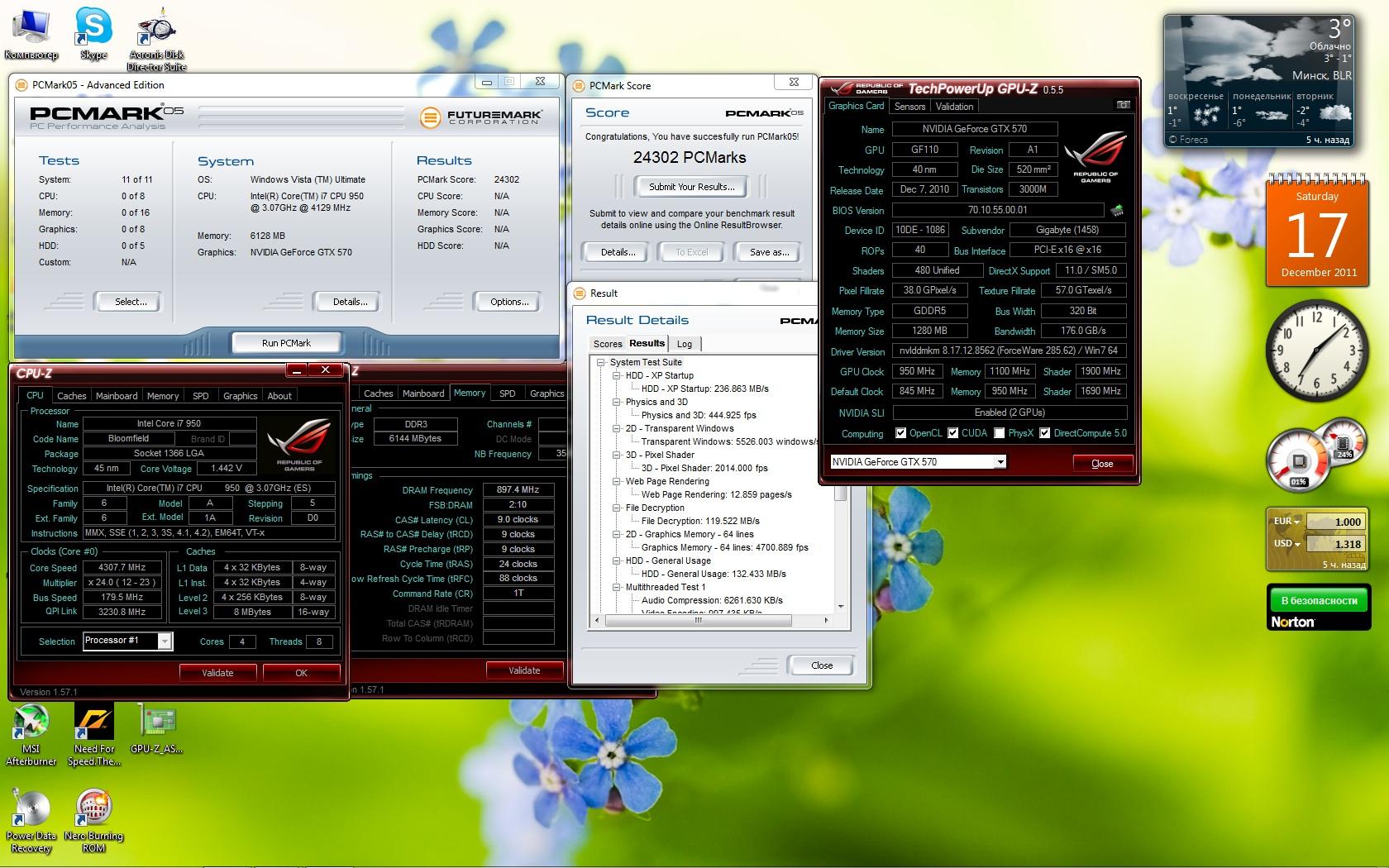Open the About tab in front CPU-Z

click(279, 396)
